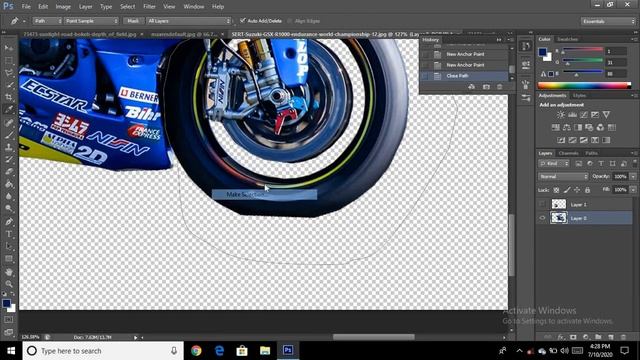This screenshot has width=640, height=360.
Task: Click the Vibrance adjustment icon
Action: click(606, 115)
